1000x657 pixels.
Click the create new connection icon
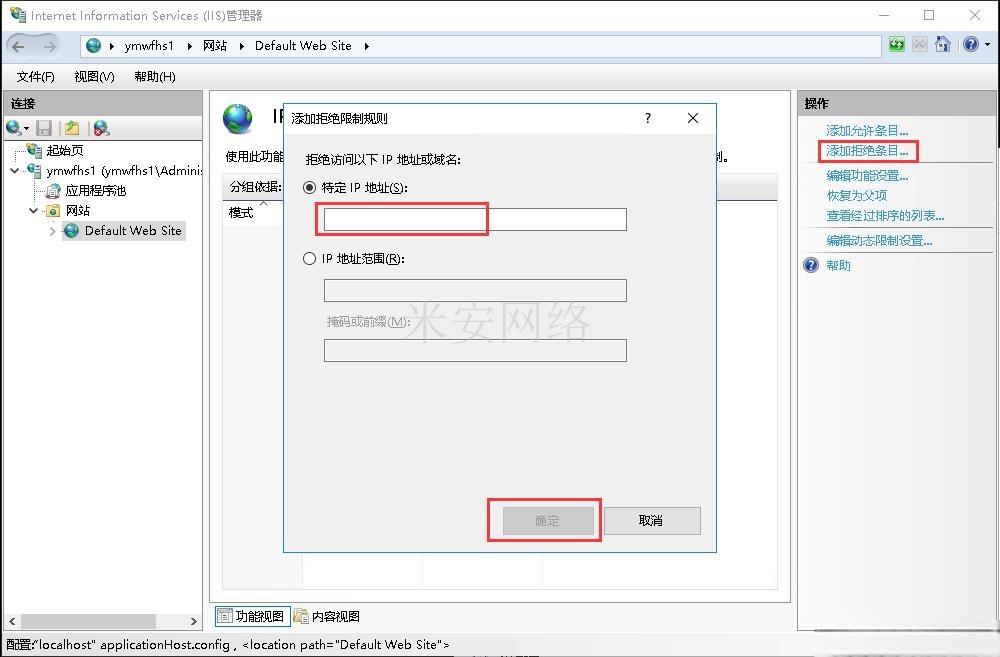tap(13, 128)
